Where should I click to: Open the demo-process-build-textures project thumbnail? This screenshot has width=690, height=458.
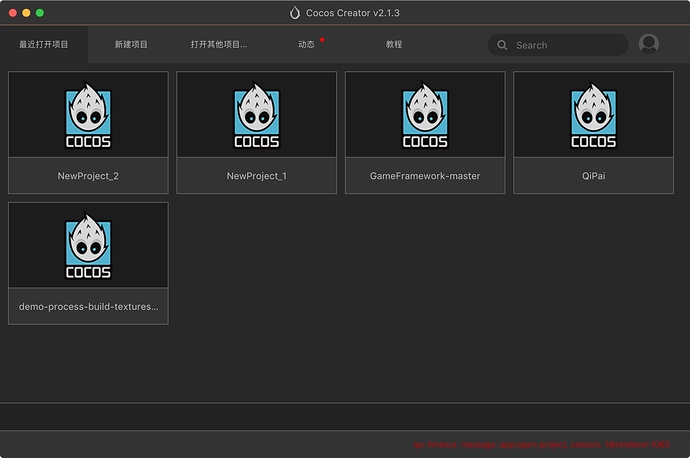click(x=88, y=245)
